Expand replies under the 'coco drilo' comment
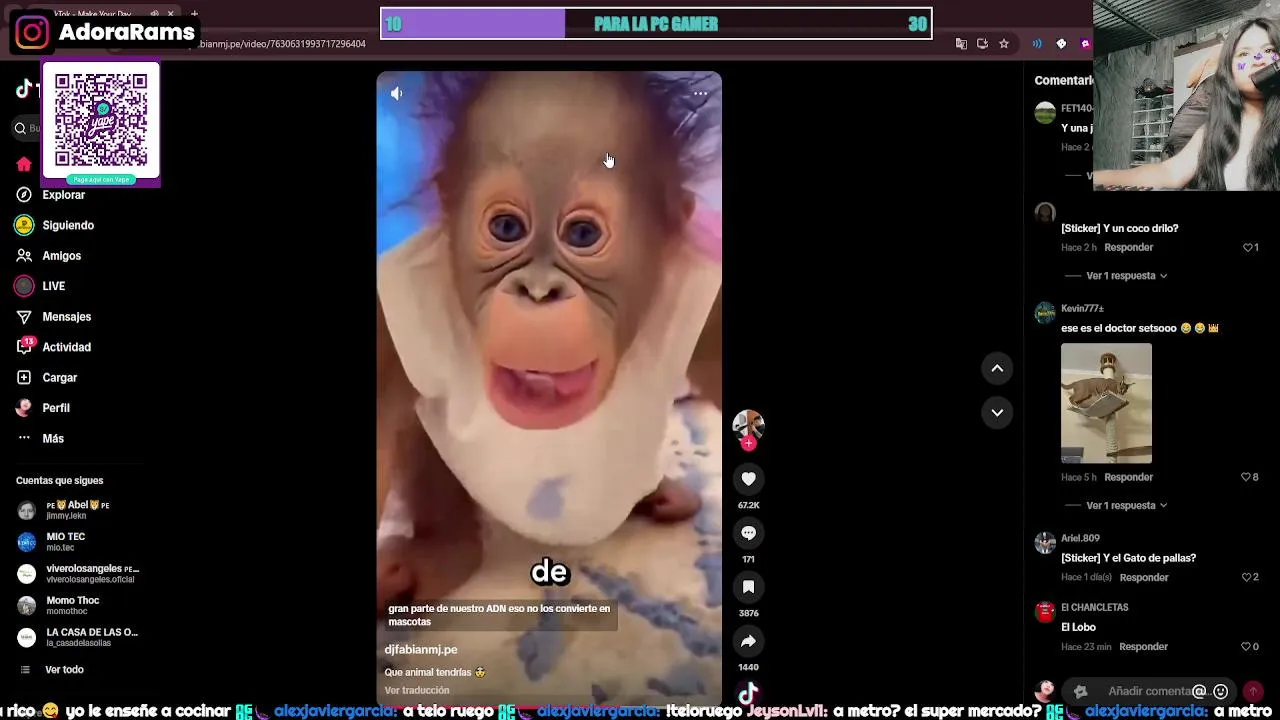The width and height of the screenshot is (1280, 720). coord(1126,276)
